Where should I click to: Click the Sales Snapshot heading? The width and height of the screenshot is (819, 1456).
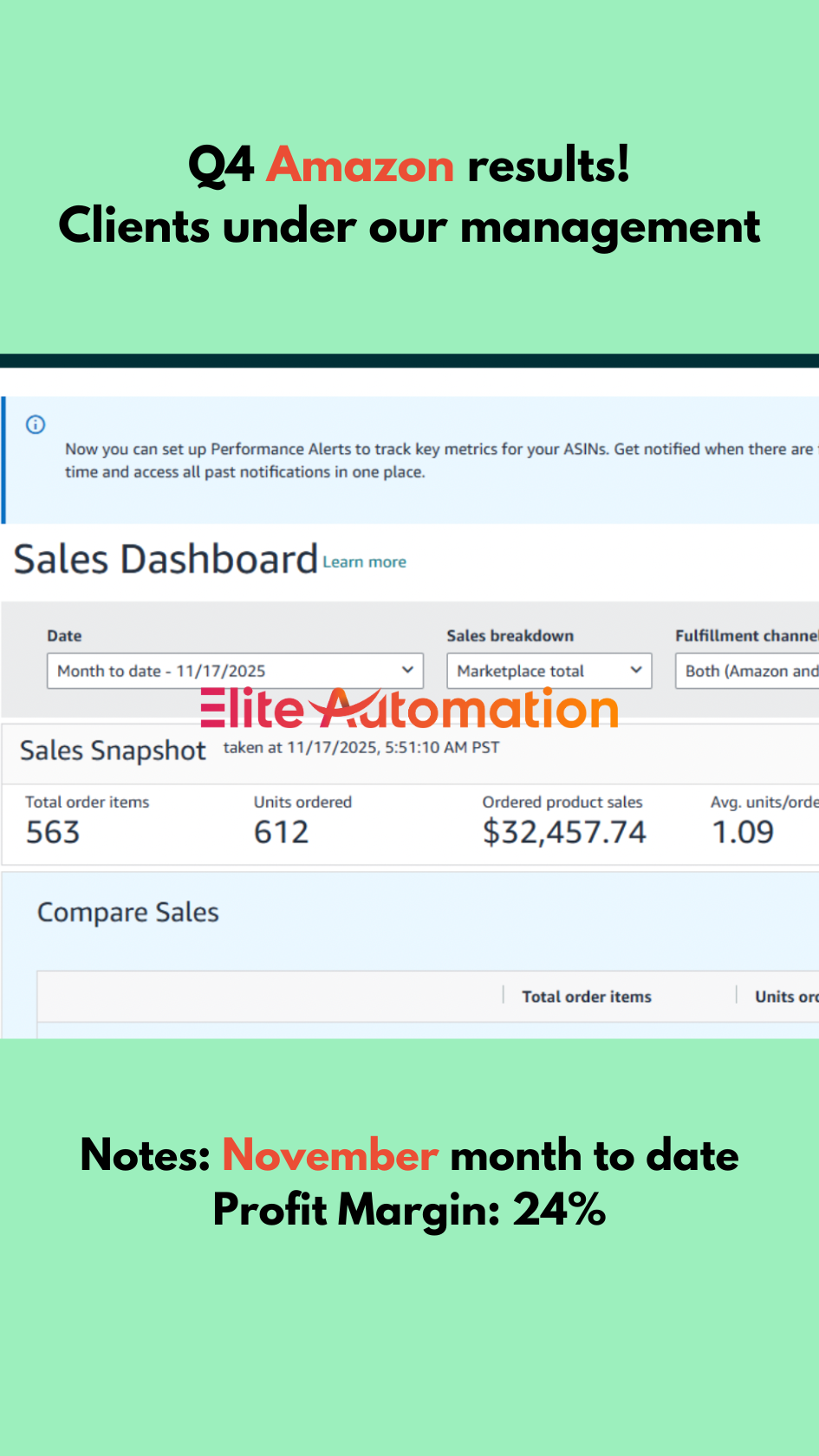click(x=113, y=751)
